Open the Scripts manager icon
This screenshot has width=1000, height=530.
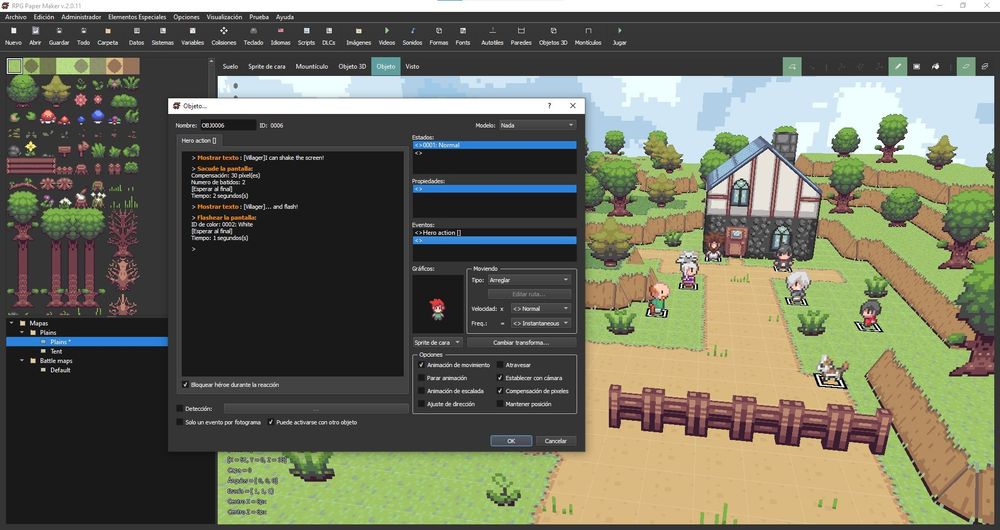point(306,30)
